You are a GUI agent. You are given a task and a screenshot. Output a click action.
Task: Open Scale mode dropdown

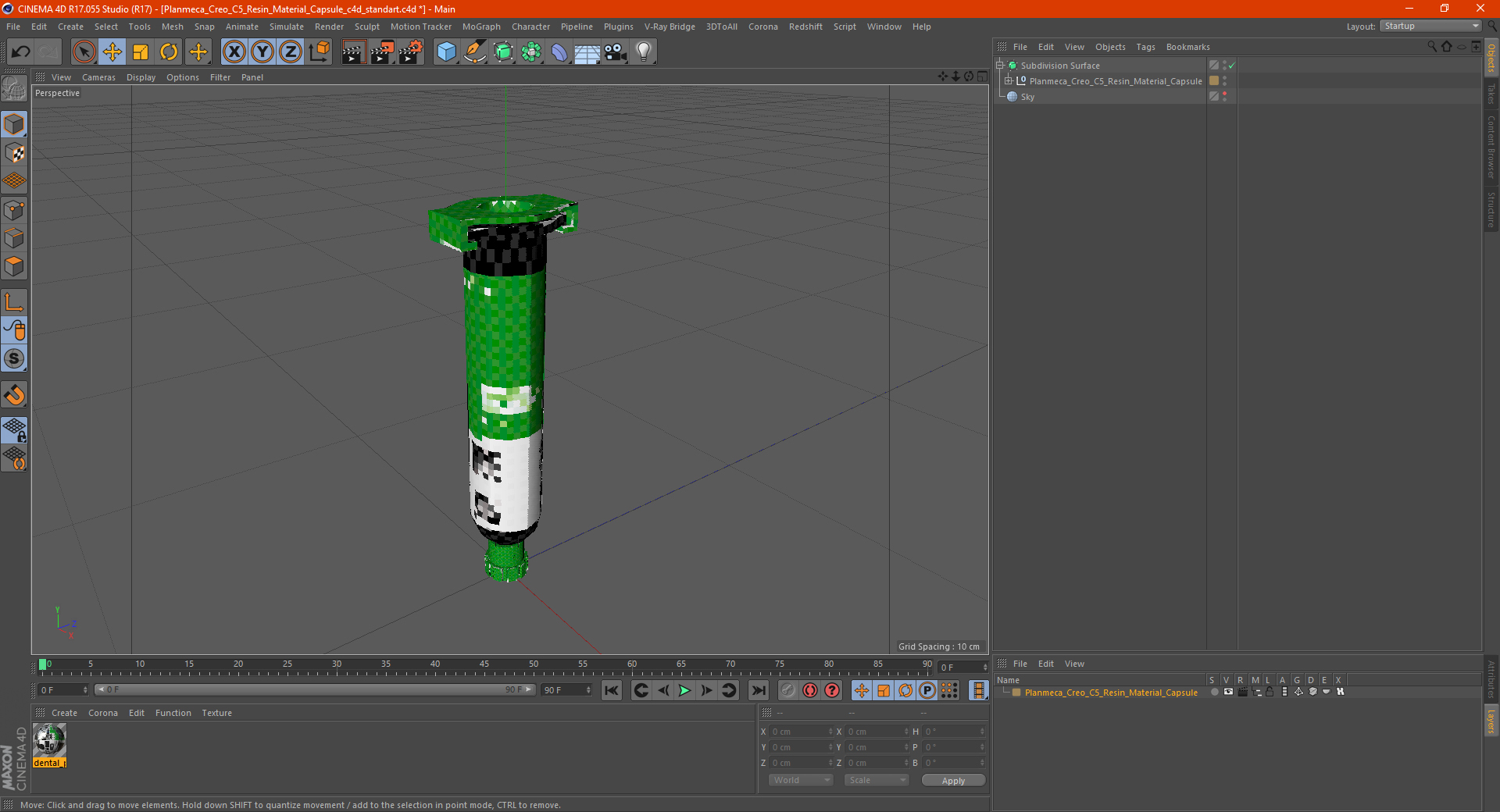coord(877,780)
